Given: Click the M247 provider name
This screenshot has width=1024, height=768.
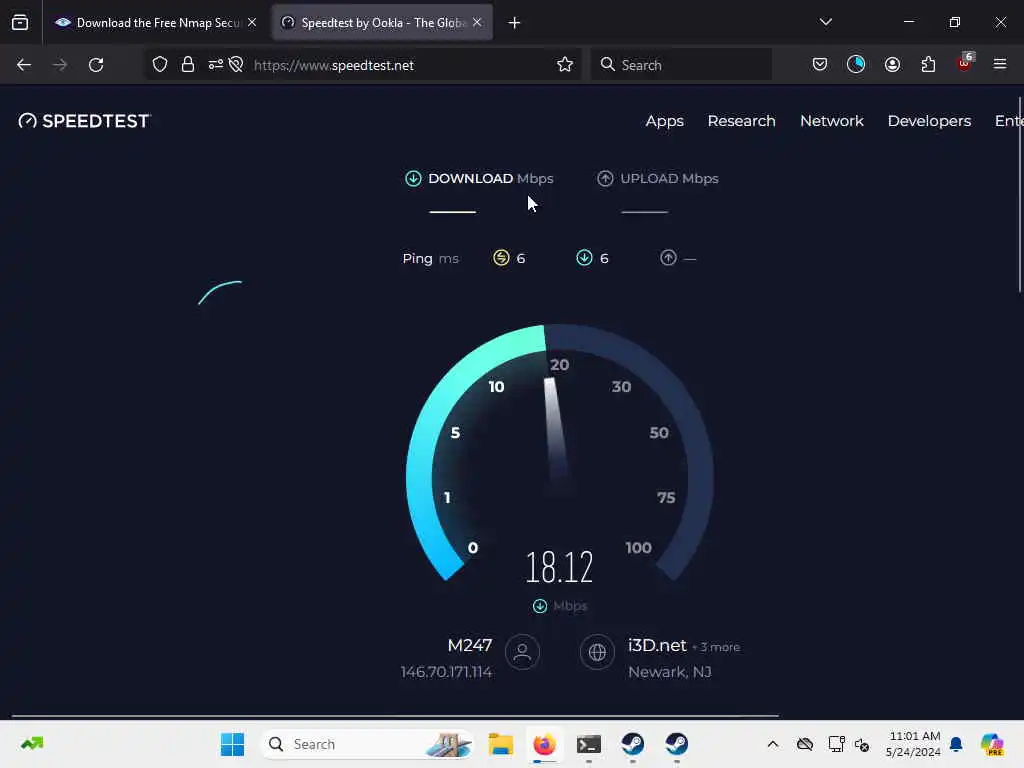Looking at the screenshot, I should [x=470, y=645].
